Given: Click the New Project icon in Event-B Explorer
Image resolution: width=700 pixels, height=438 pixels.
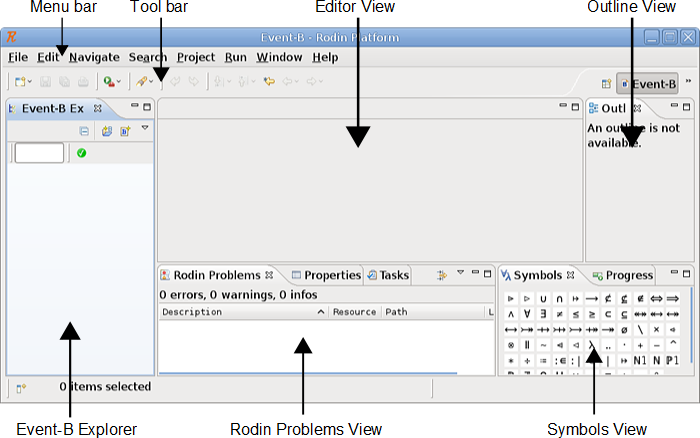Looking at the screenshot, I should [x=107, y=131].
